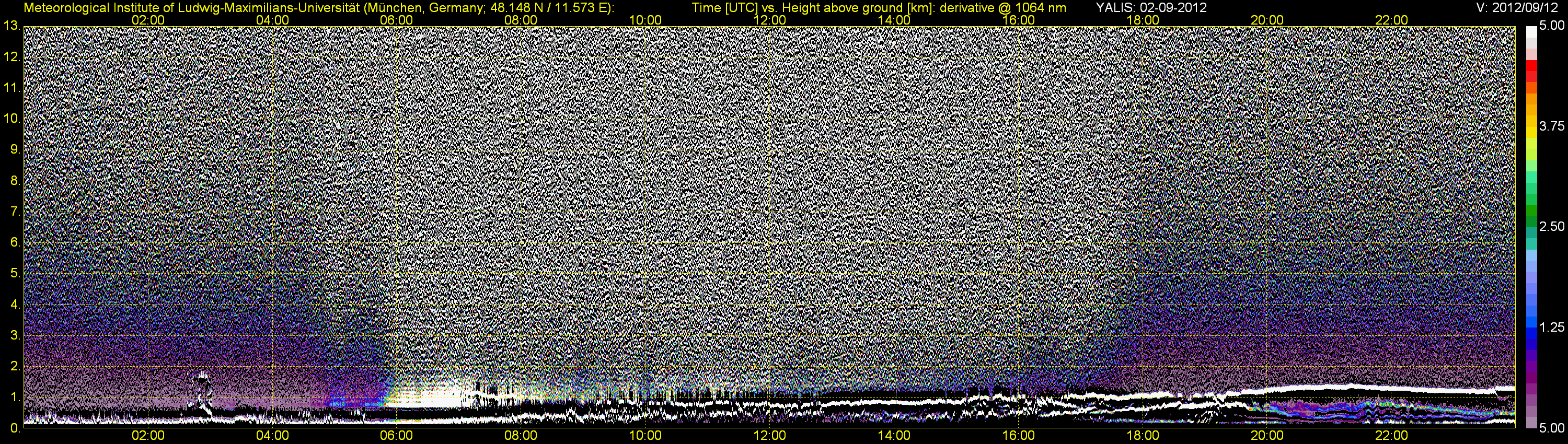Click the 04:00 label on the top time axis
1568x444 pixels.
pyautogui.click(x=272, y=20)
